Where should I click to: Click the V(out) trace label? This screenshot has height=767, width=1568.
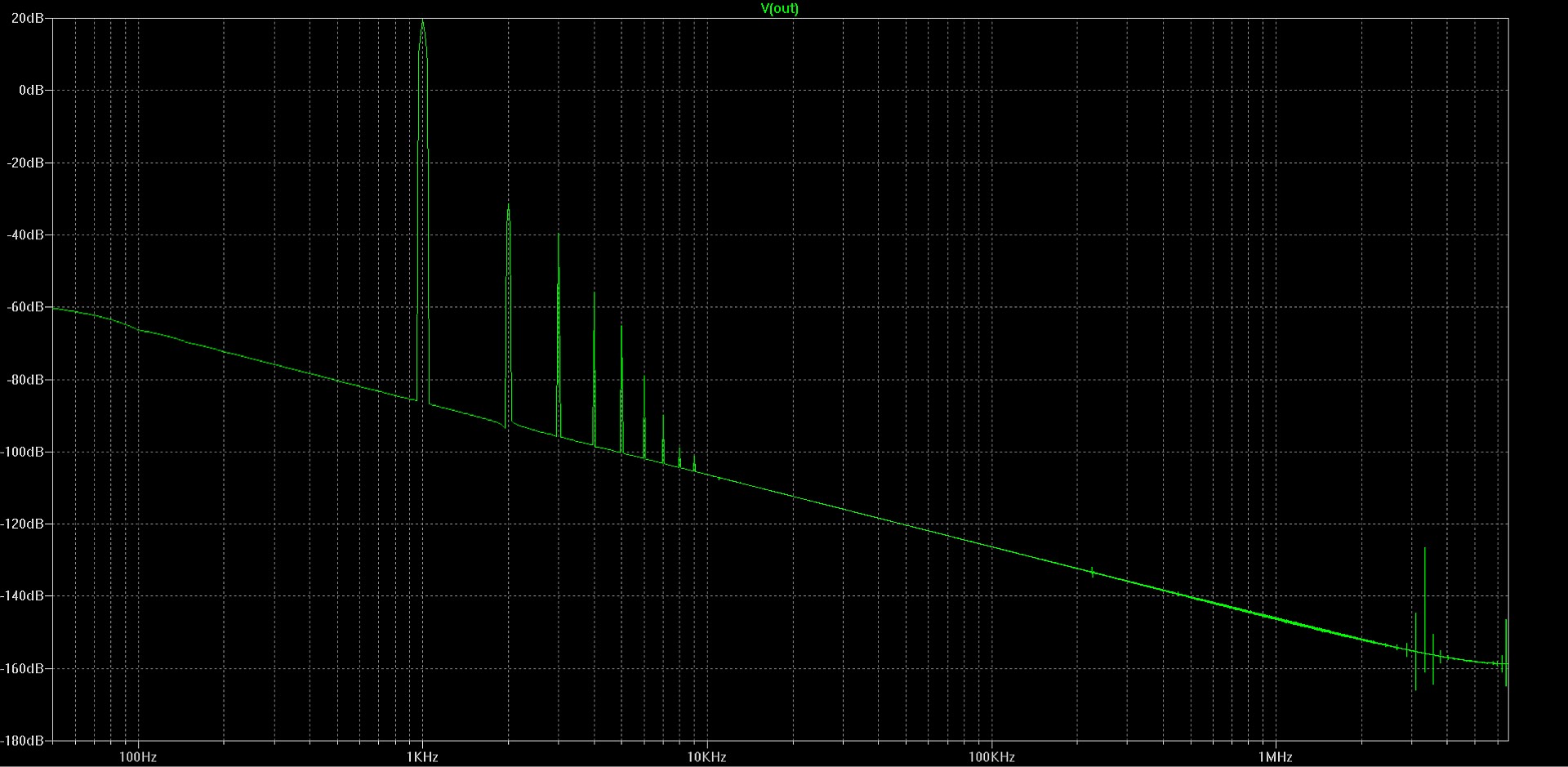click(779, 9)
